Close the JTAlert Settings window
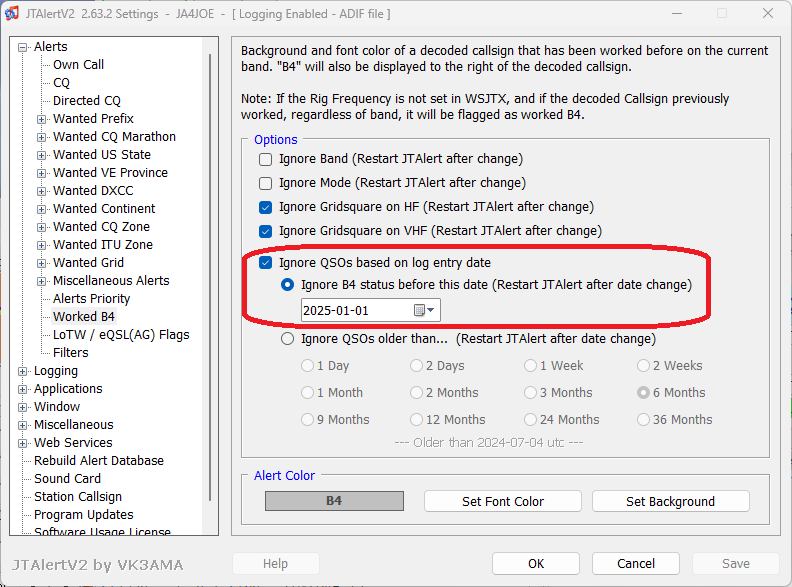The width and height of the screenshot is (792, 587). pyautogui.click(x=768, y=13)
